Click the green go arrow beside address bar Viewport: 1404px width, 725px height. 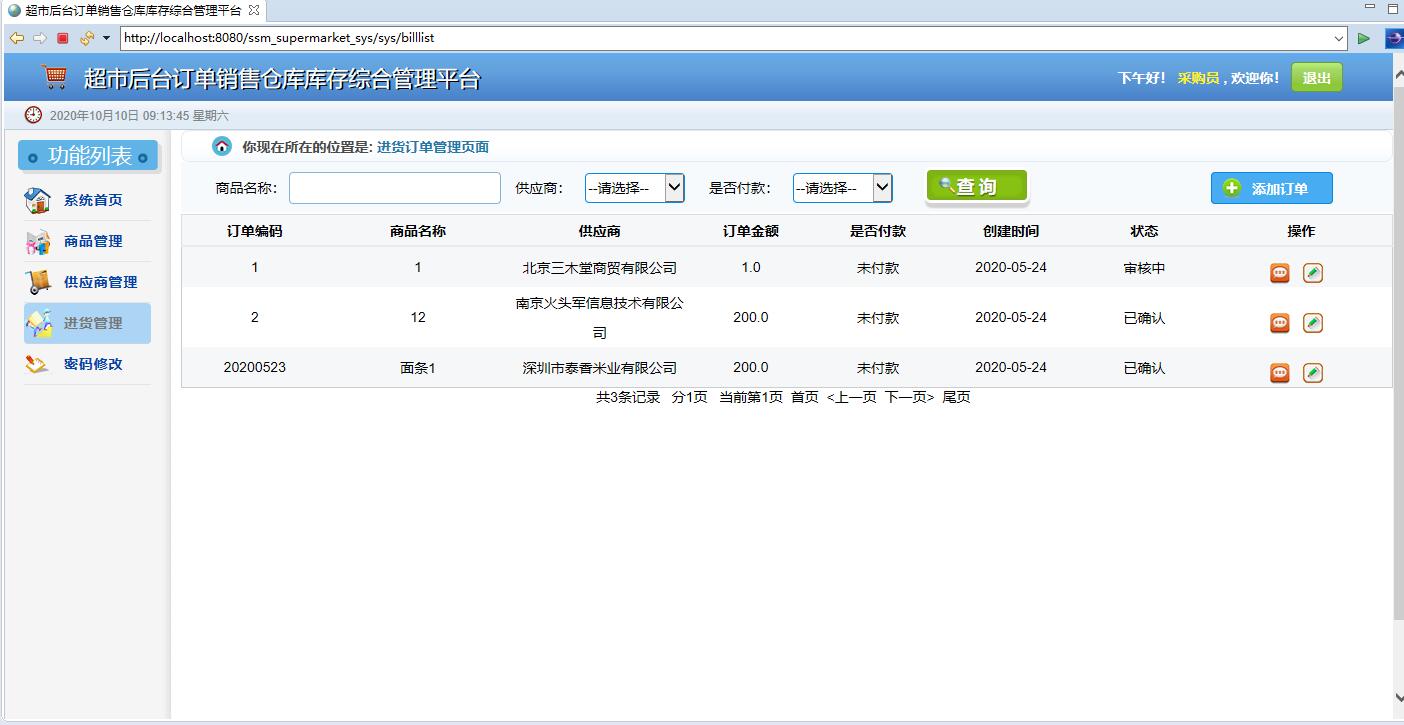click(x=1364, y=37)
